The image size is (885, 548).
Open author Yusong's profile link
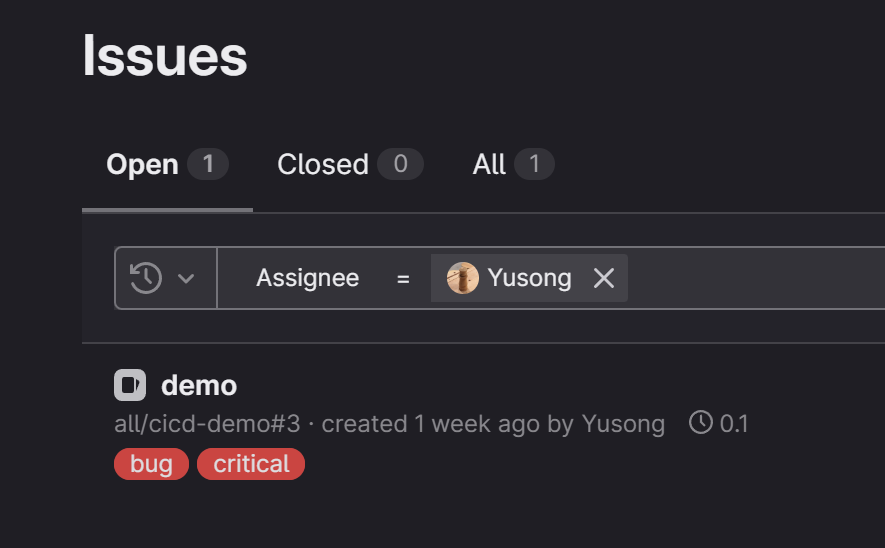click(623, 424)
